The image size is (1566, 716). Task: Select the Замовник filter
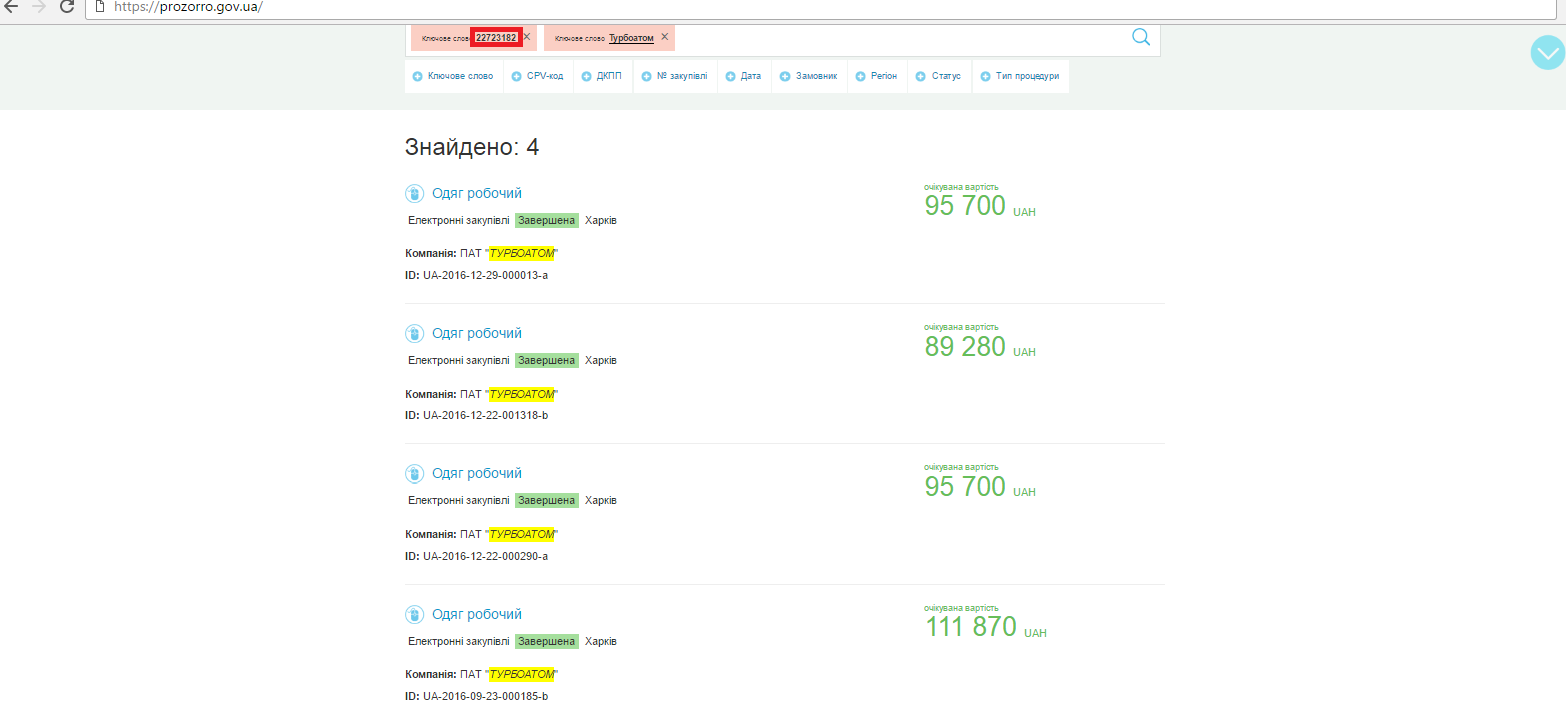[x=808, y=76]
